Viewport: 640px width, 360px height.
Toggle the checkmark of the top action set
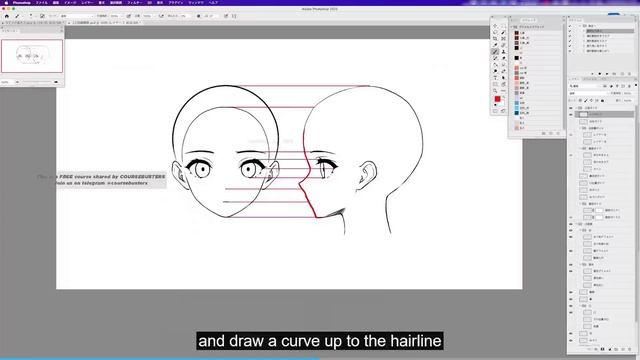point(570,26)
